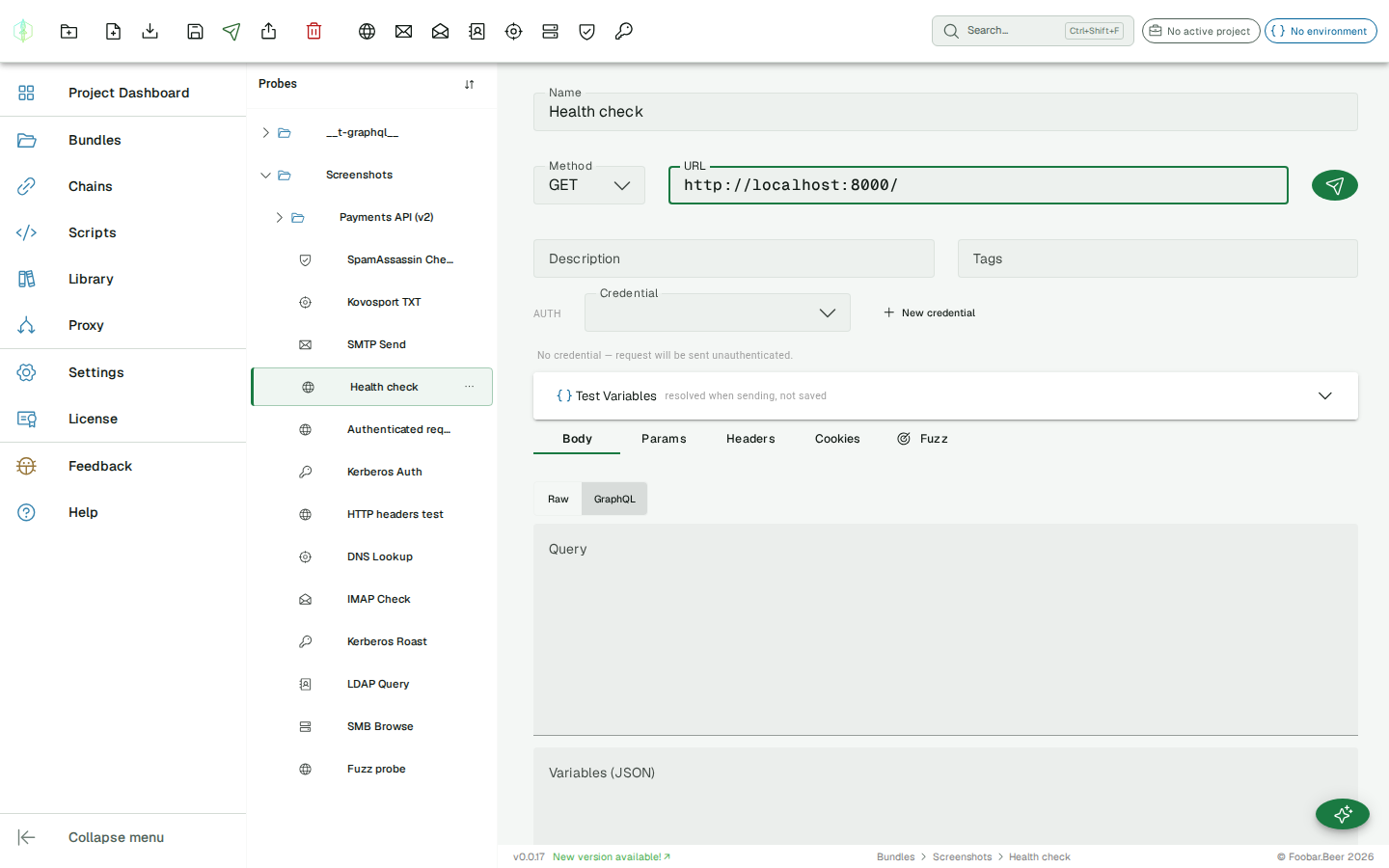Screen dimensions: 1389x868
Task: Click the import download icon in toolbar
Action: coord(150,31)
